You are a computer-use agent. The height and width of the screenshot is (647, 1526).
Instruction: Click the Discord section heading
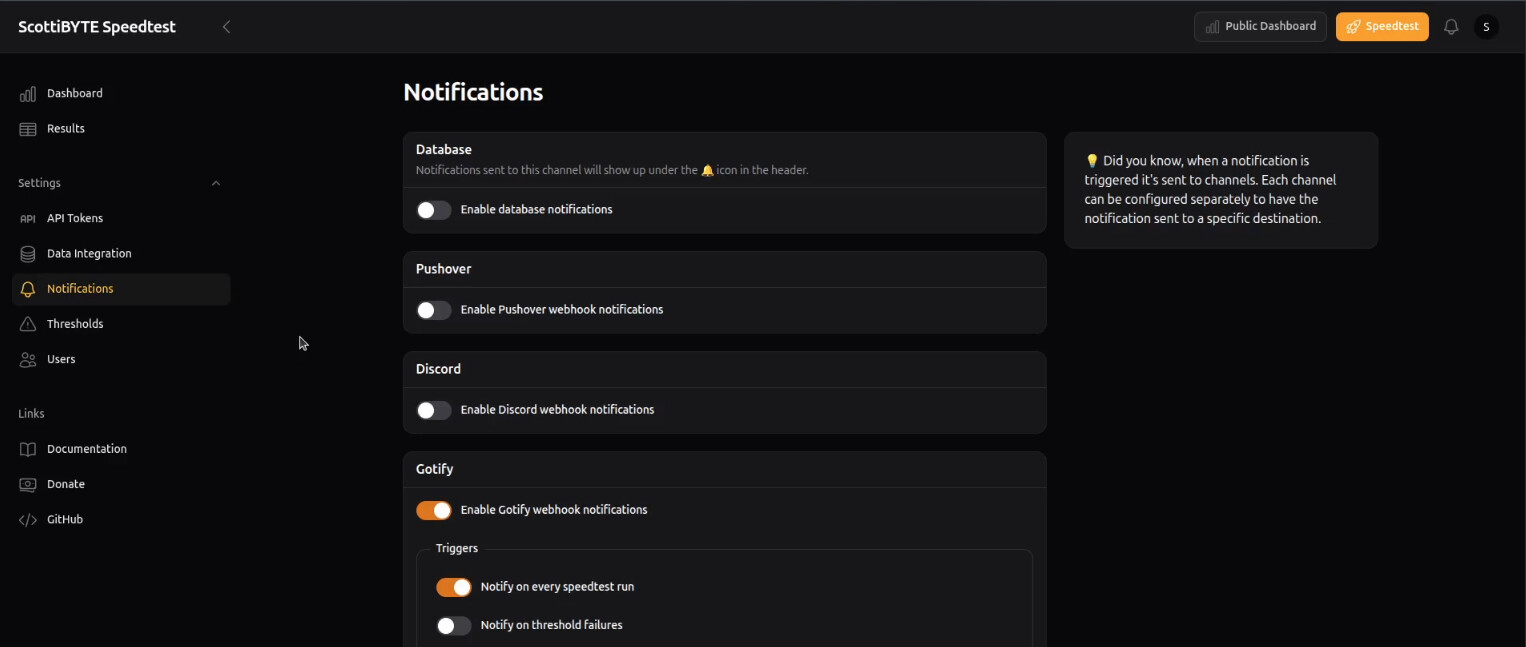point(438,369)
